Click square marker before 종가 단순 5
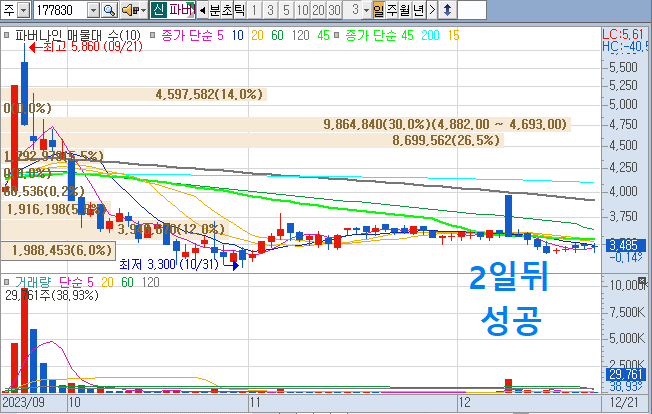 153,35
